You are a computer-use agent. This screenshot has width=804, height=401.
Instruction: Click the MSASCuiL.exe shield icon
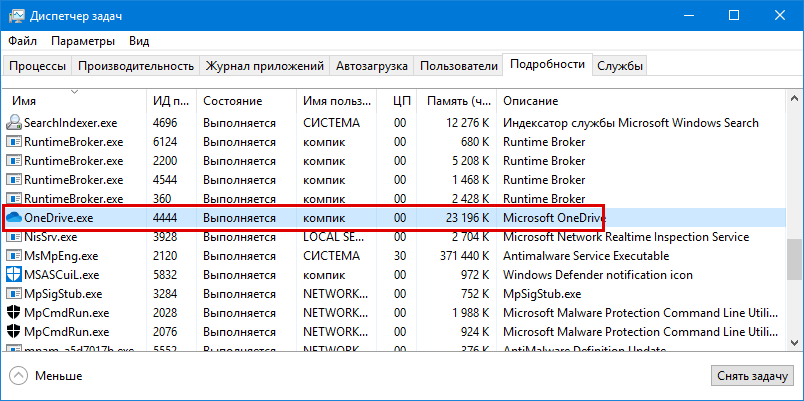(14, 275)
